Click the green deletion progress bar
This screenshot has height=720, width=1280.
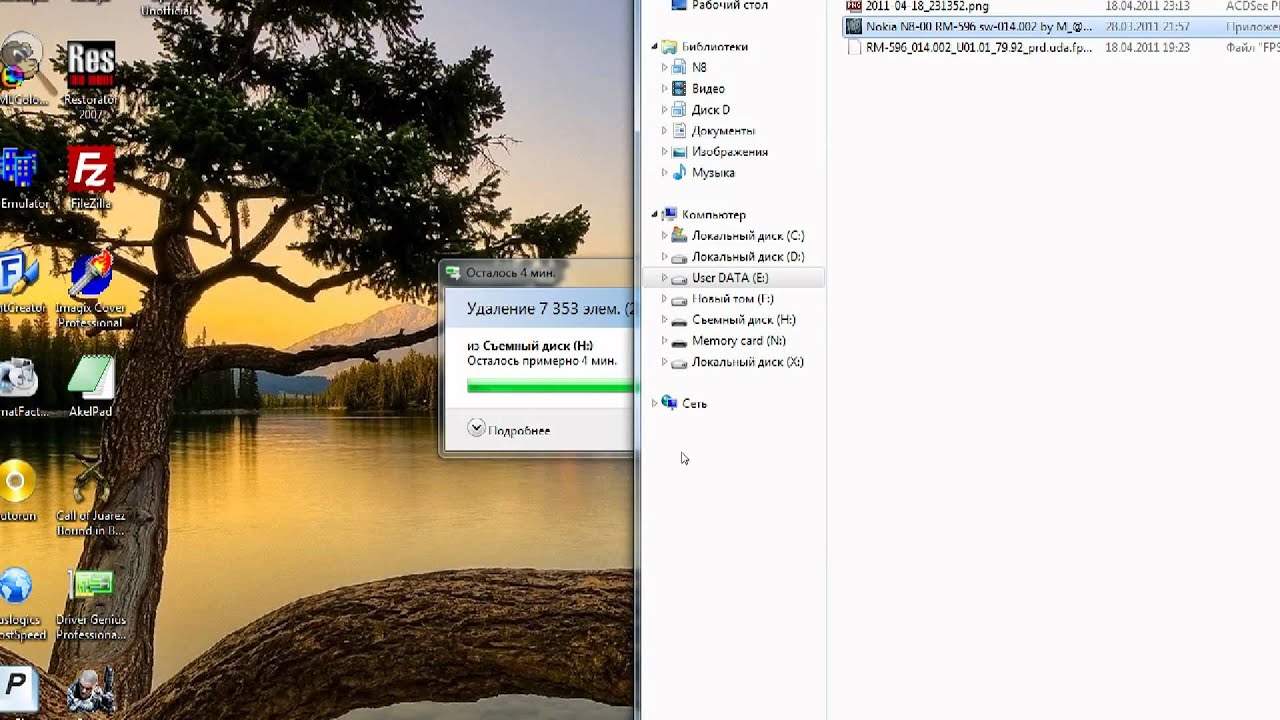tap(551, 386)
